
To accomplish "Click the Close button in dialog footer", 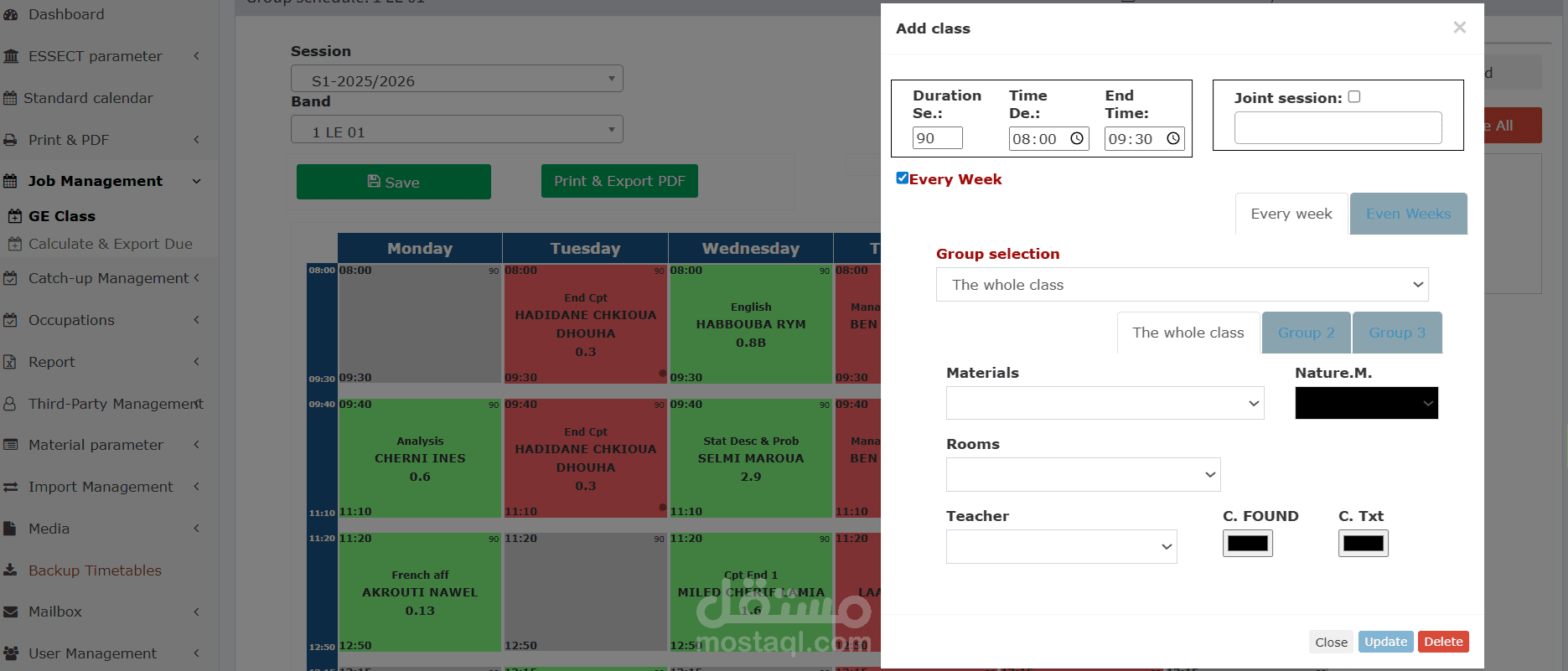I will pos(1331,643).
